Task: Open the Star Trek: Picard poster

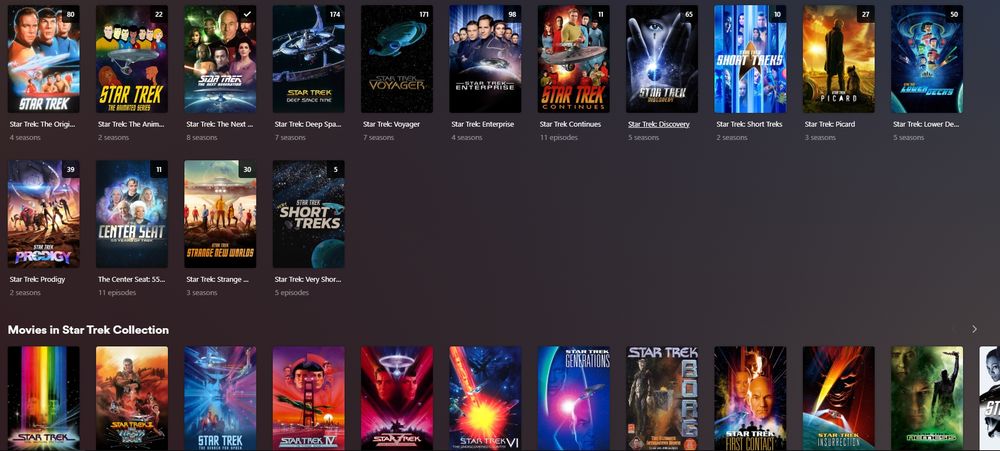Action: [x=839, y=59]
